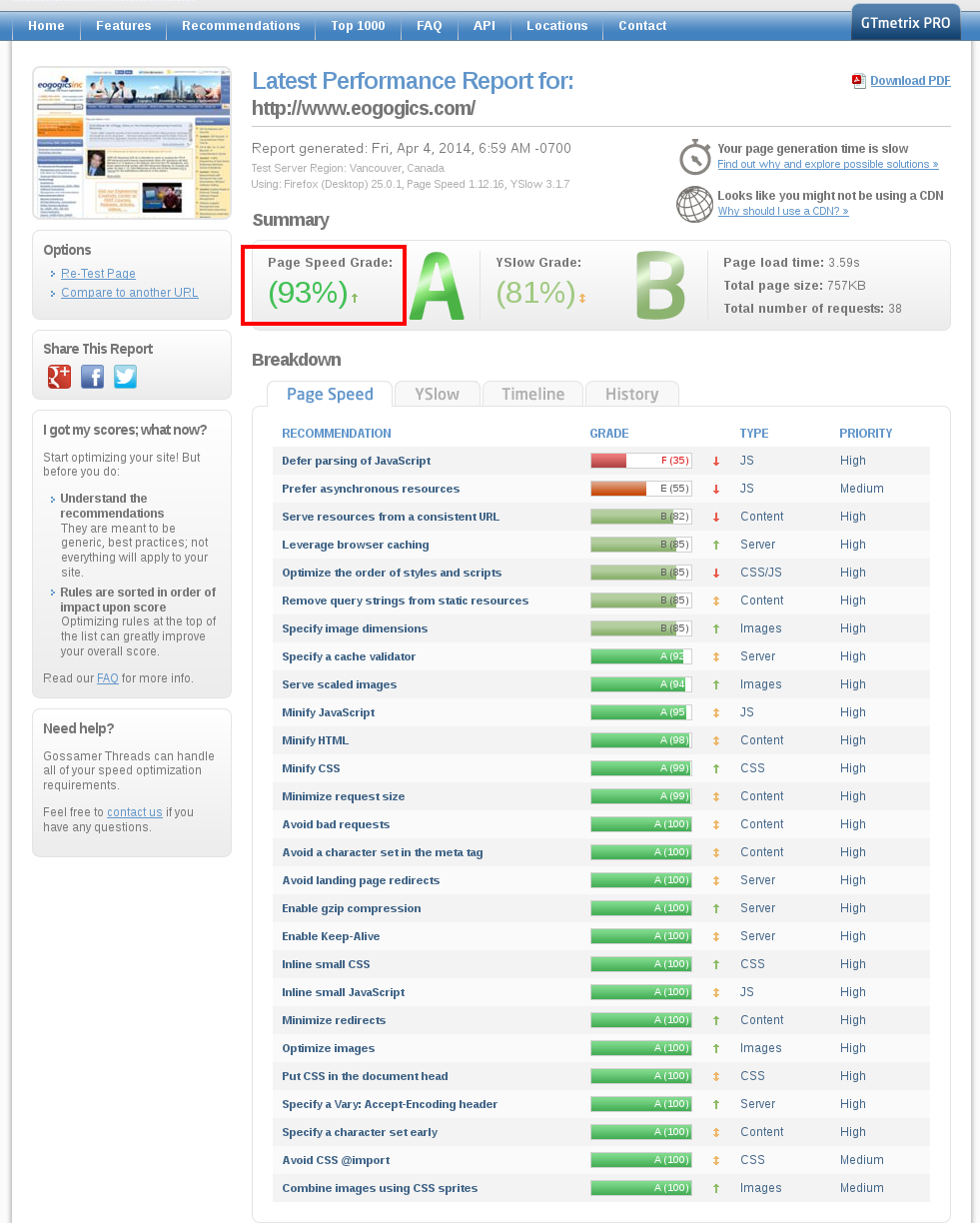Click Compare to another URL link

[130, 293]
